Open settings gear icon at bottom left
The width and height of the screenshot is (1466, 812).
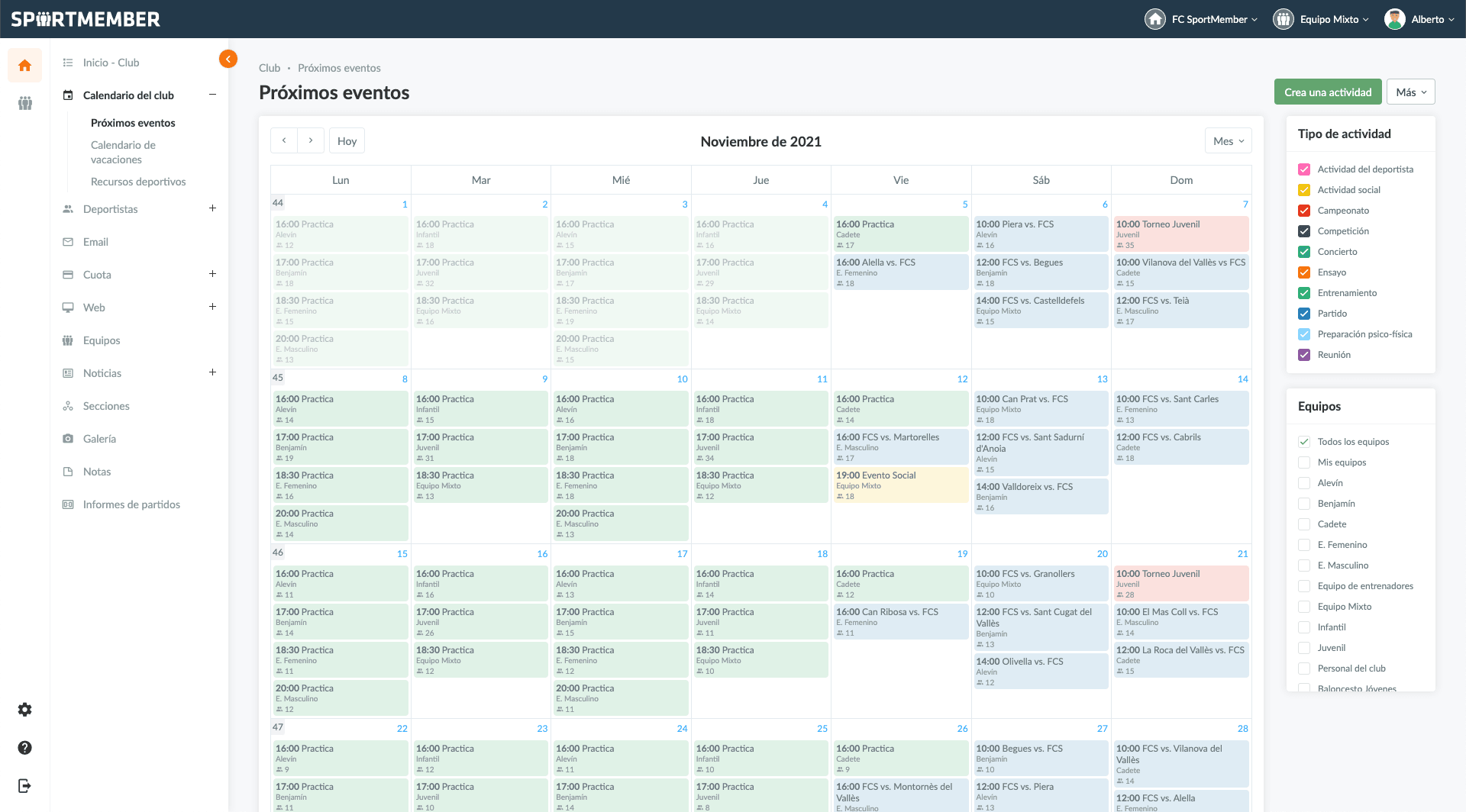[24, 710]
